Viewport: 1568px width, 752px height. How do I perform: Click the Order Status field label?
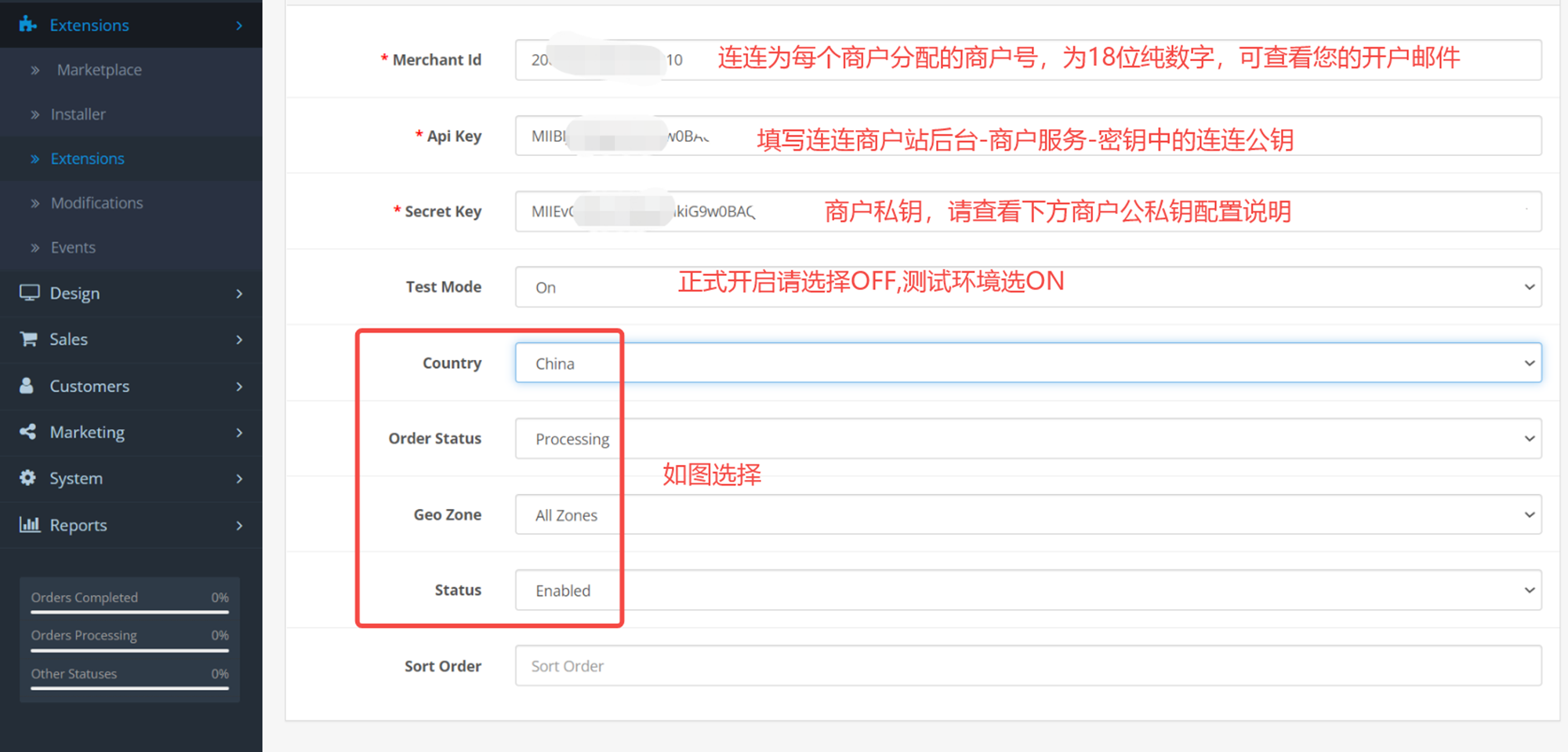435,438
